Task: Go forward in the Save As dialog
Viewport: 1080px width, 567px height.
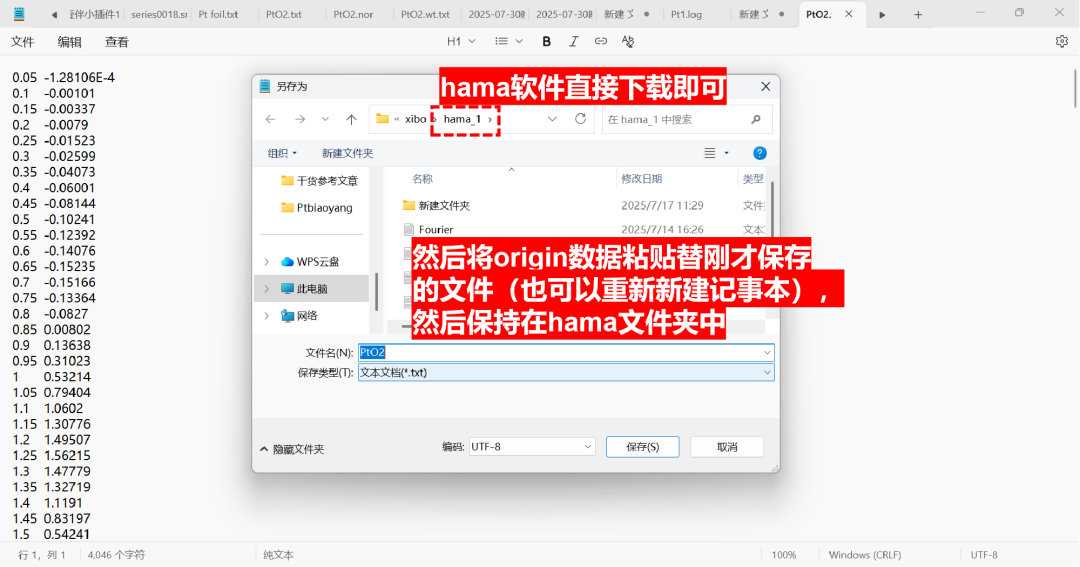Action: tap(300, 119)
